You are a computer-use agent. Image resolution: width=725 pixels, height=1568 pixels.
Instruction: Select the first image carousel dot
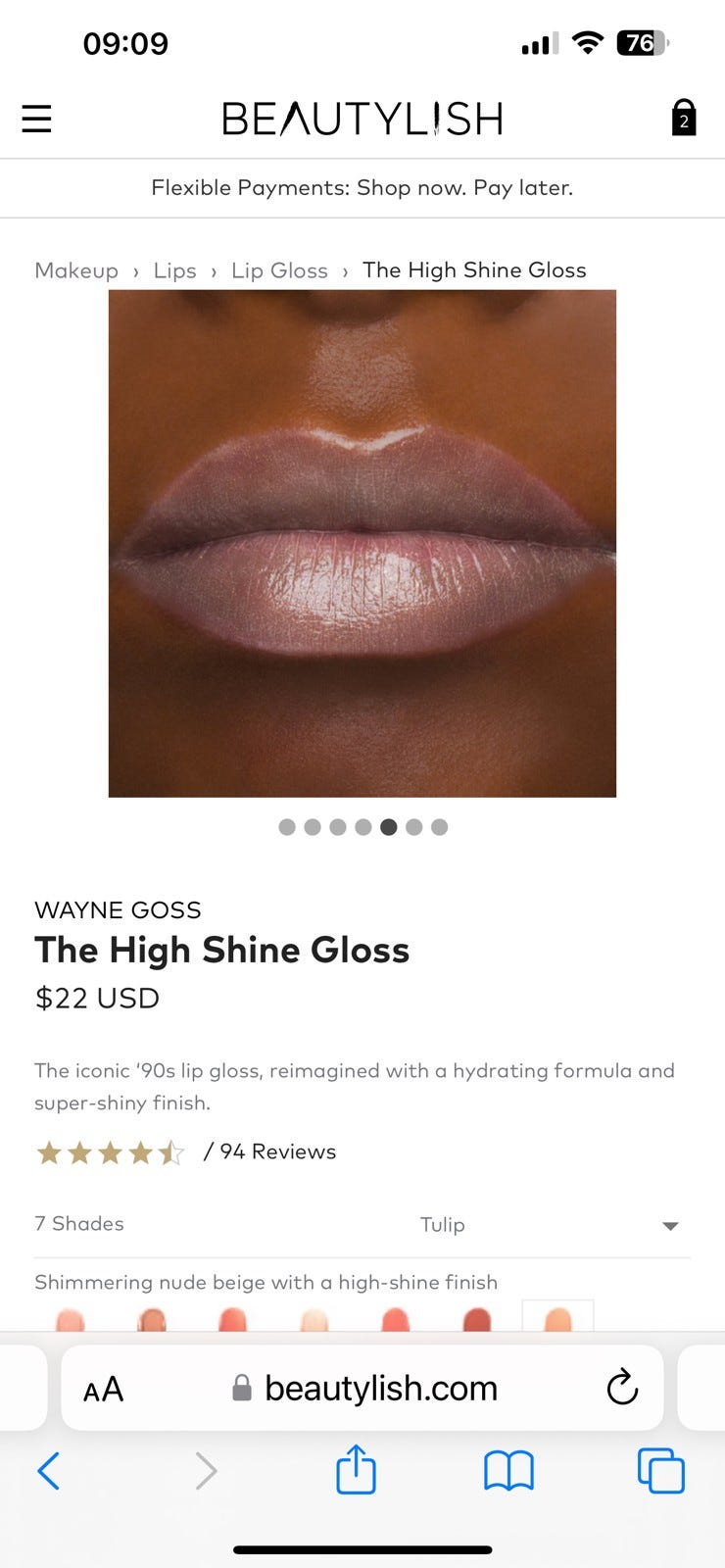point(287,827)
